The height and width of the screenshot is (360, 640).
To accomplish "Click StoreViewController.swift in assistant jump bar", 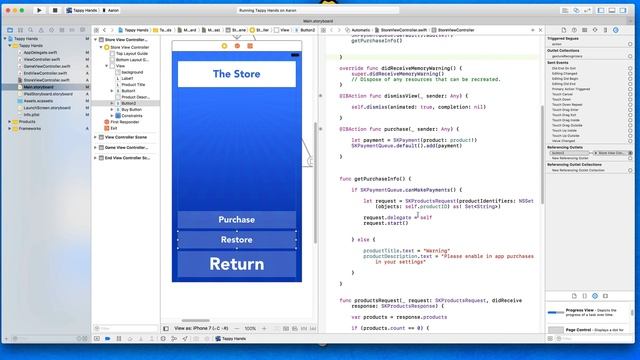I will [x=401, y=30].
